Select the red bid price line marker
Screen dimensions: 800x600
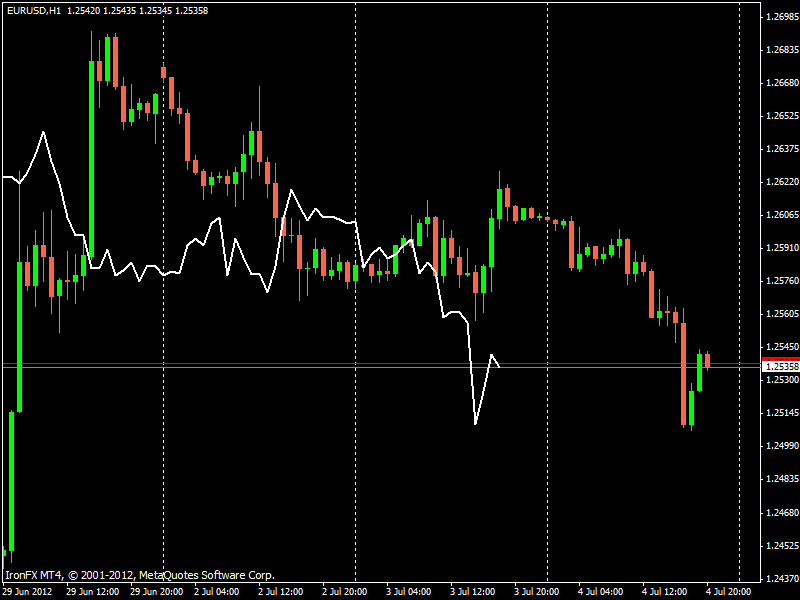click(x=779, y=358)
